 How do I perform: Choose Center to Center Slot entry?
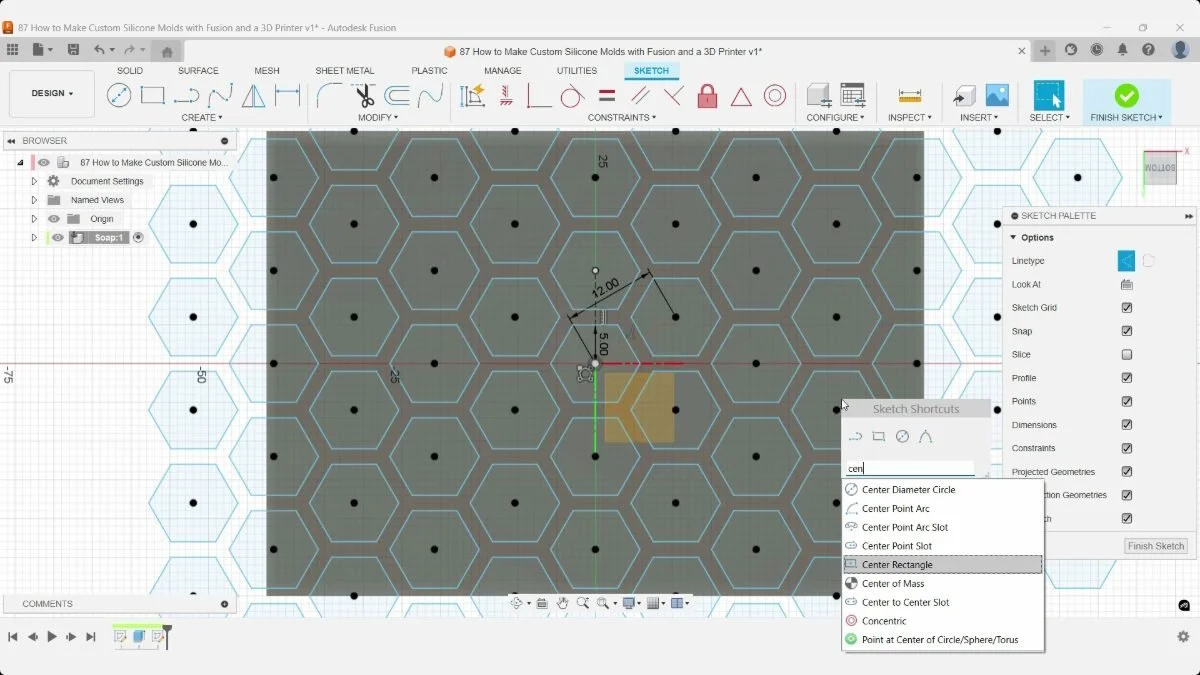point(943,602)
